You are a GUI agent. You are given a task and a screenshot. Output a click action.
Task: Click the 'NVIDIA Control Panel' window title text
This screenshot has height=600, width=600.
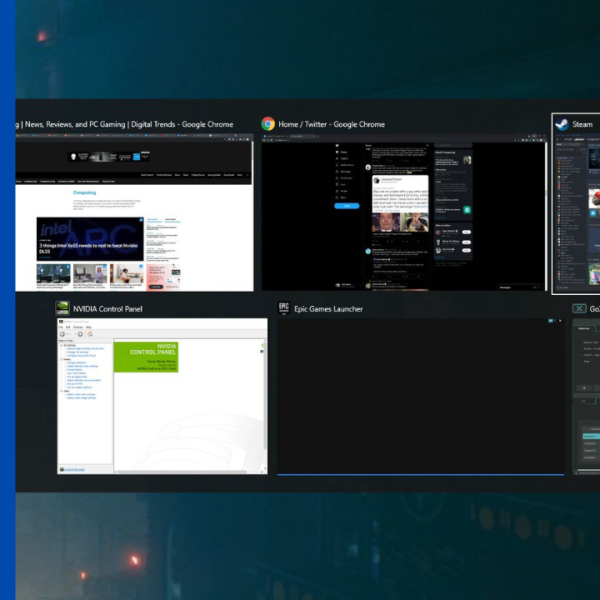tap(108, 310)
